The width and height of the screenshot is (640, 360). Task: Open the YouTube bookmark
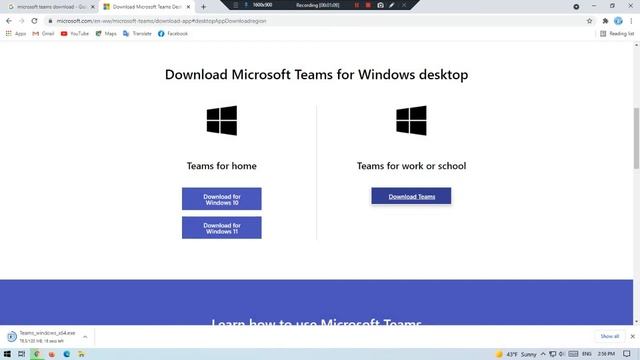(x=75, y=33)
